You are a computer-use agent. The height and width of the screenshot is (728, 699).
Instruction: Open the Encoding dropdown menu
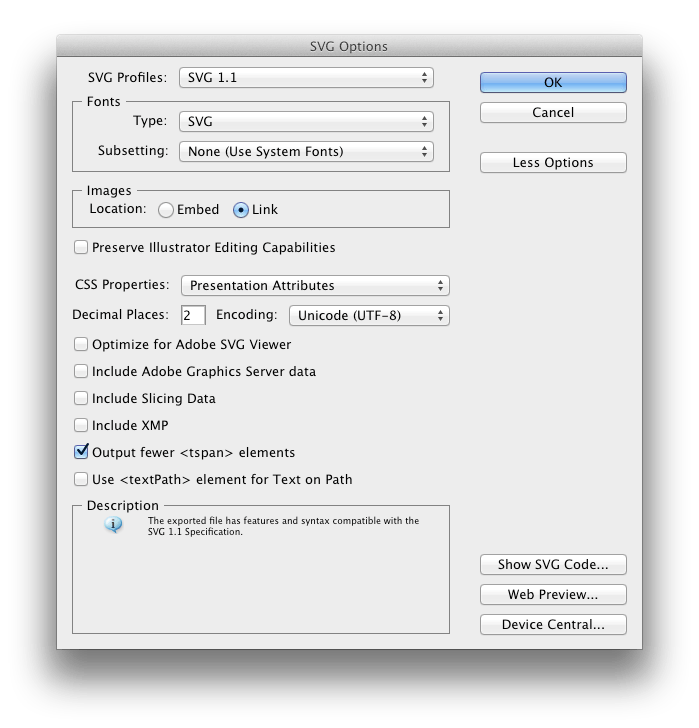click(x=369, y=315)
